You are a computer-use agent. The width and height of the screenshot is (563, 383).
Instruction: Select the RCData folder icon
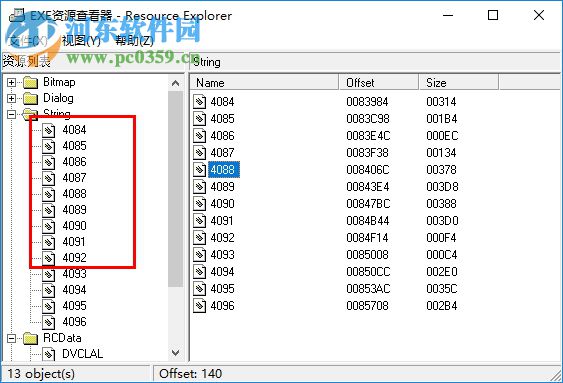31,338
